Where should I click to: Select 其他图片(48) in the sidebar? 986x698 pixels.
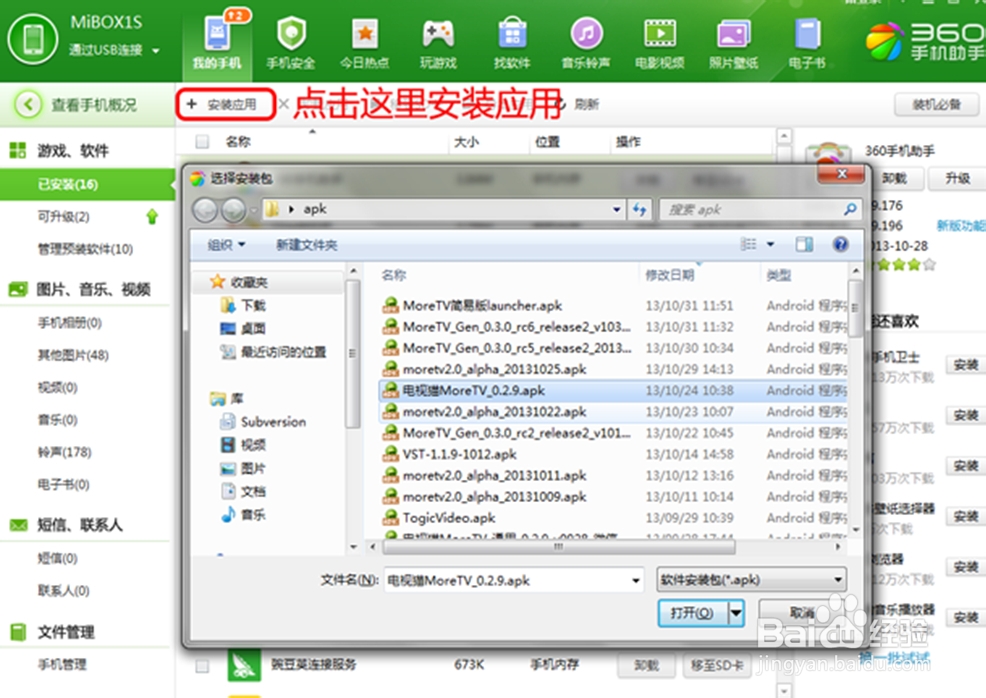coord(73,355)
